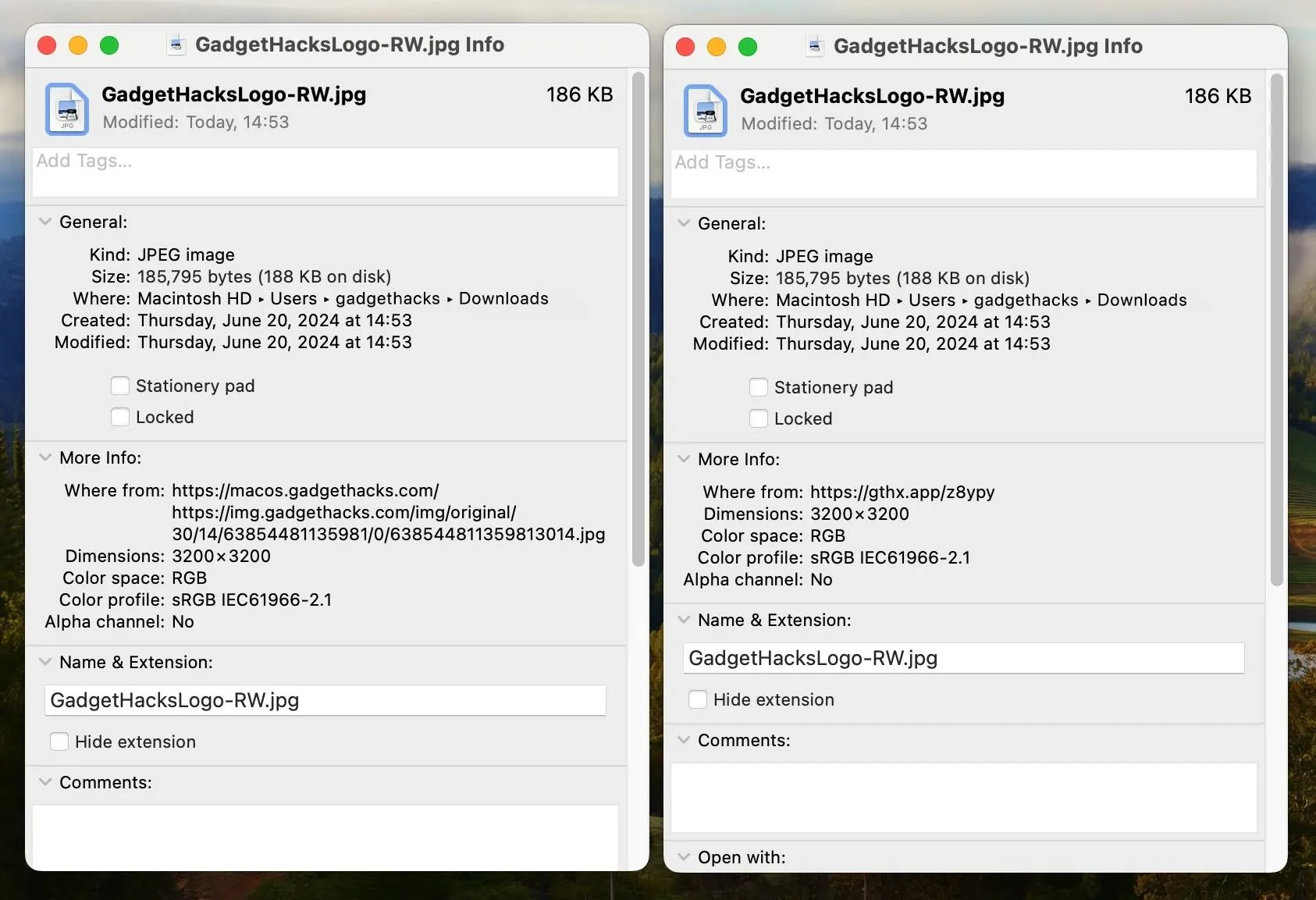Click the file name field in left window
Screen dimensions: 1316x900
[x=325, y=700]
